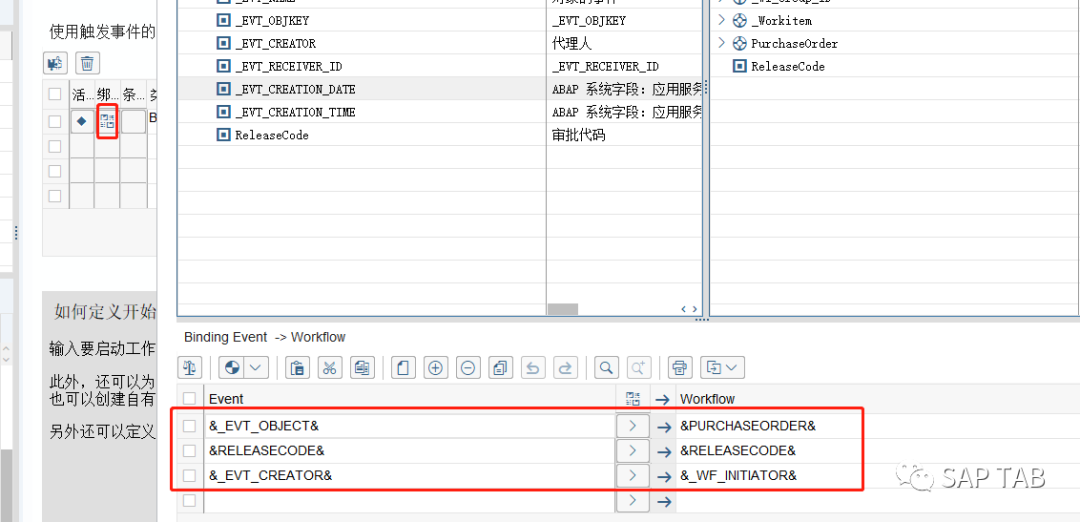1080x522 pixels.
Task: Click chevron button in &_EVT_OBJECT& row
Action: (632, 426)
